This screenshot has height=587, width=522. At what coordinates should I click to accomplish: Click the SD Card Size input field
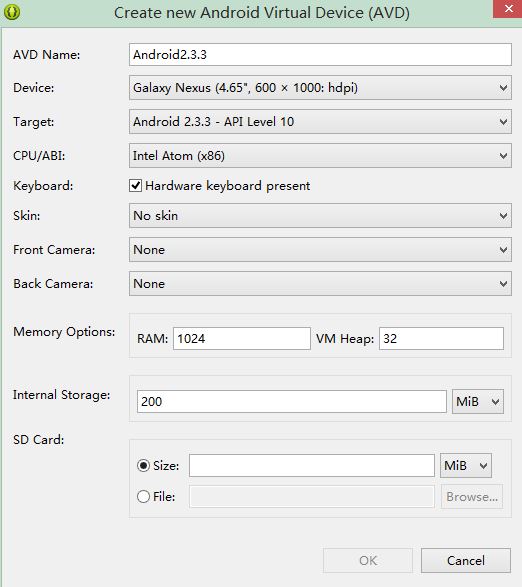(x=312, y=466)
